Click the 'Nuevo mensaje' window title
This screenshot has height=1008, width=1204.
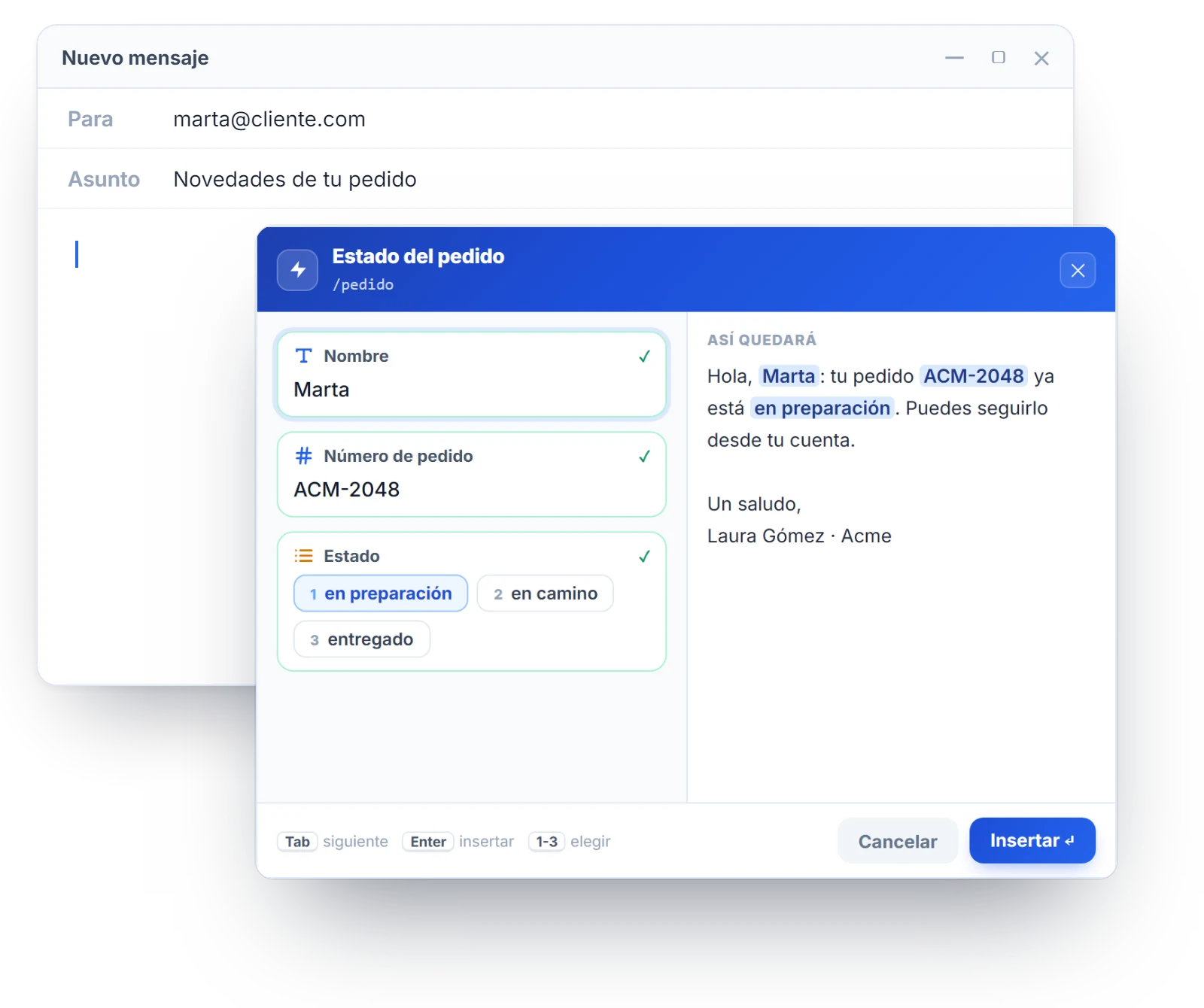(x=135, y=58)
